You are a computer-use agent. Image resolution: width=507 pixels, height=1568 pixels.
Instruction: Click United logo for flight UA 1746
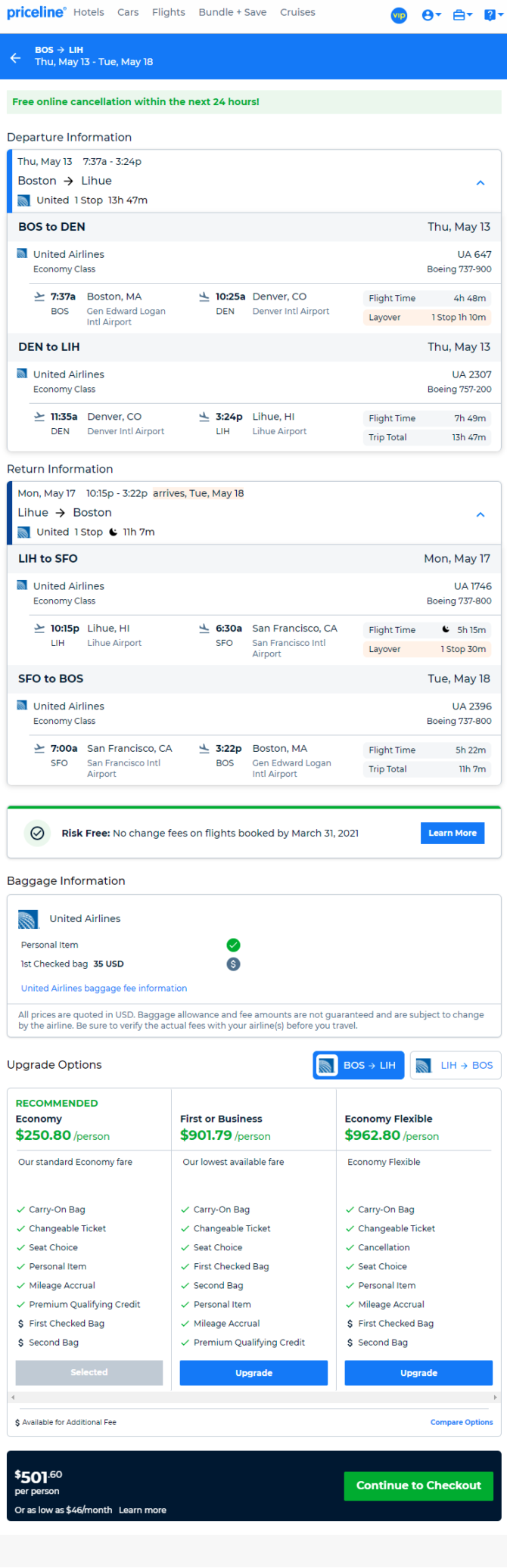pos(22,585)
